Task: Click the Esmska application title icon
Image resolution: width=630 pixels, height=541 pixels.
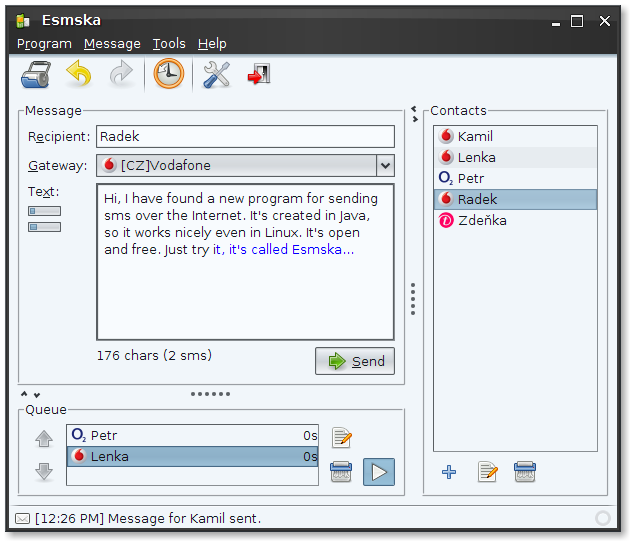Action: [x=23, y=21]
